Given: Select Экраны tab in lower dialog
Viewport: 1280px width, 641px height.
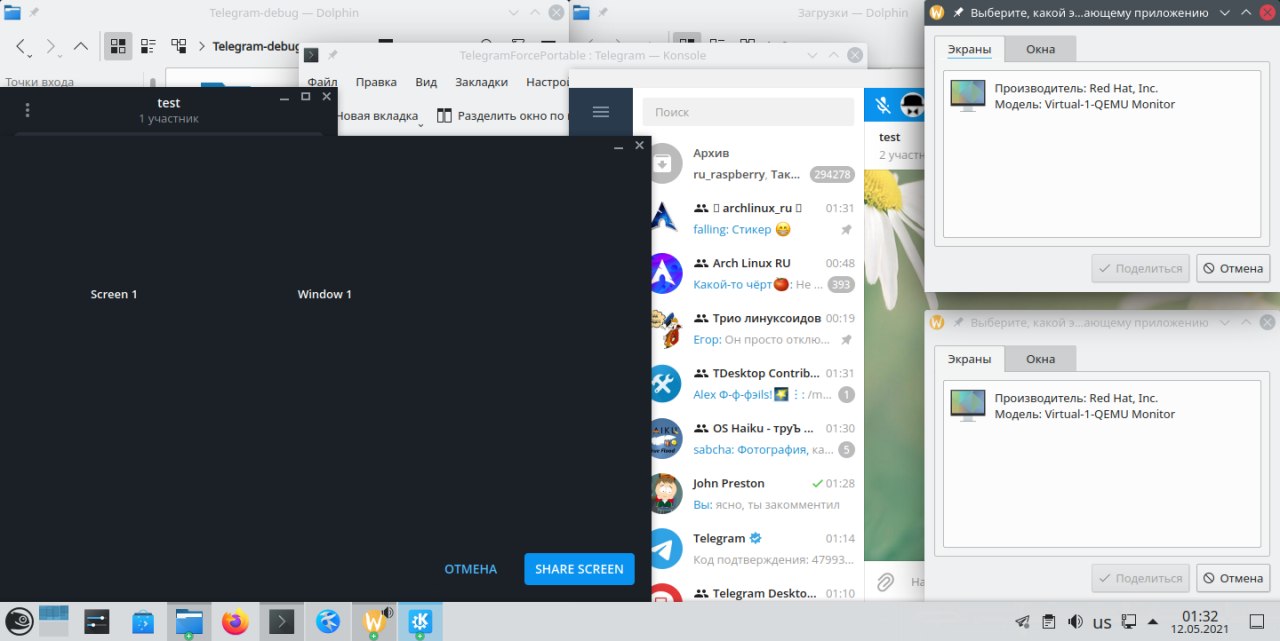Looking at the screenshot, I should pyautogui.click(x=969, y=359).
